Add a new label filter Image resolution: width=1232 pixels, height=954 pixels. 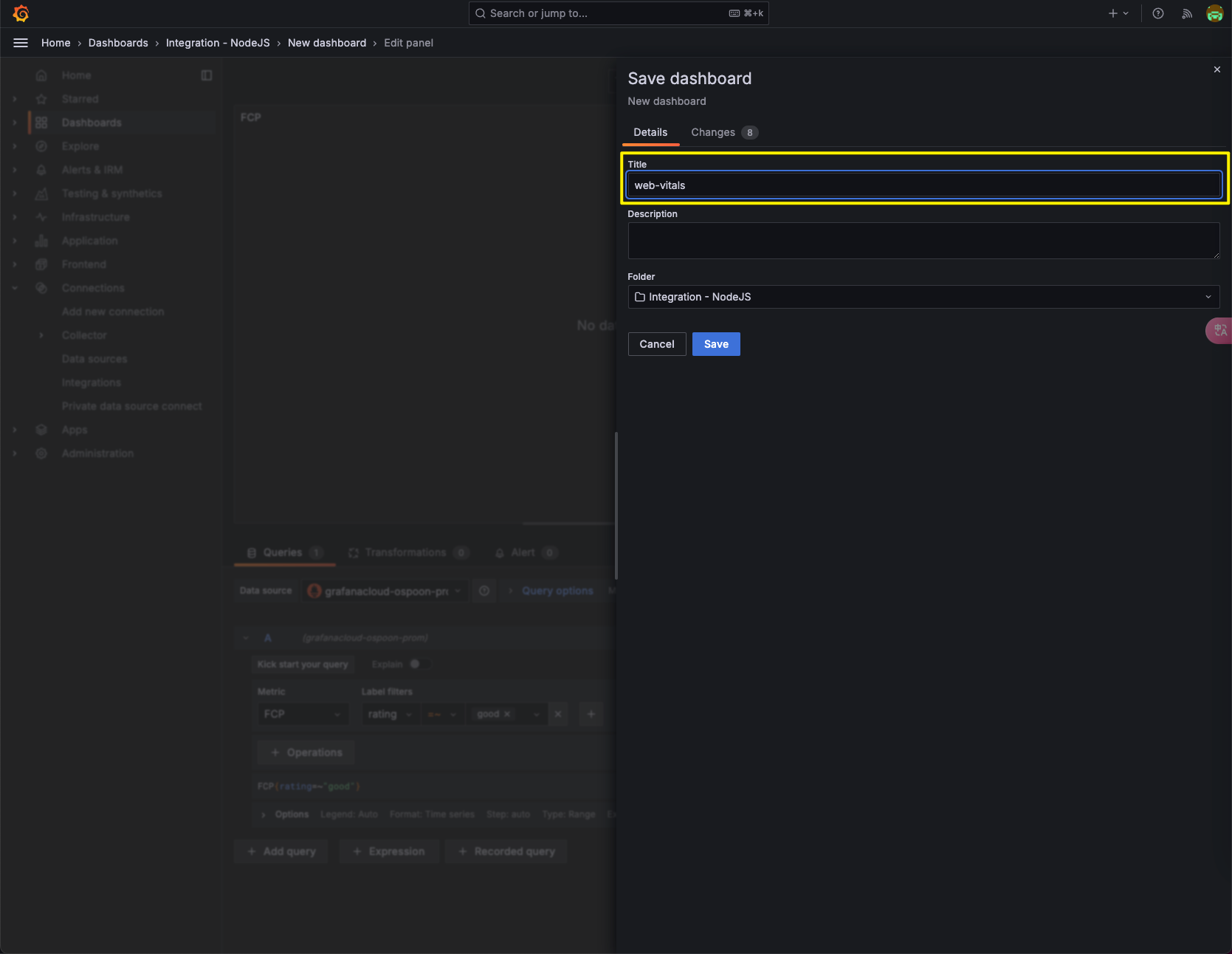pyautogui.click(x=591, y=714)
